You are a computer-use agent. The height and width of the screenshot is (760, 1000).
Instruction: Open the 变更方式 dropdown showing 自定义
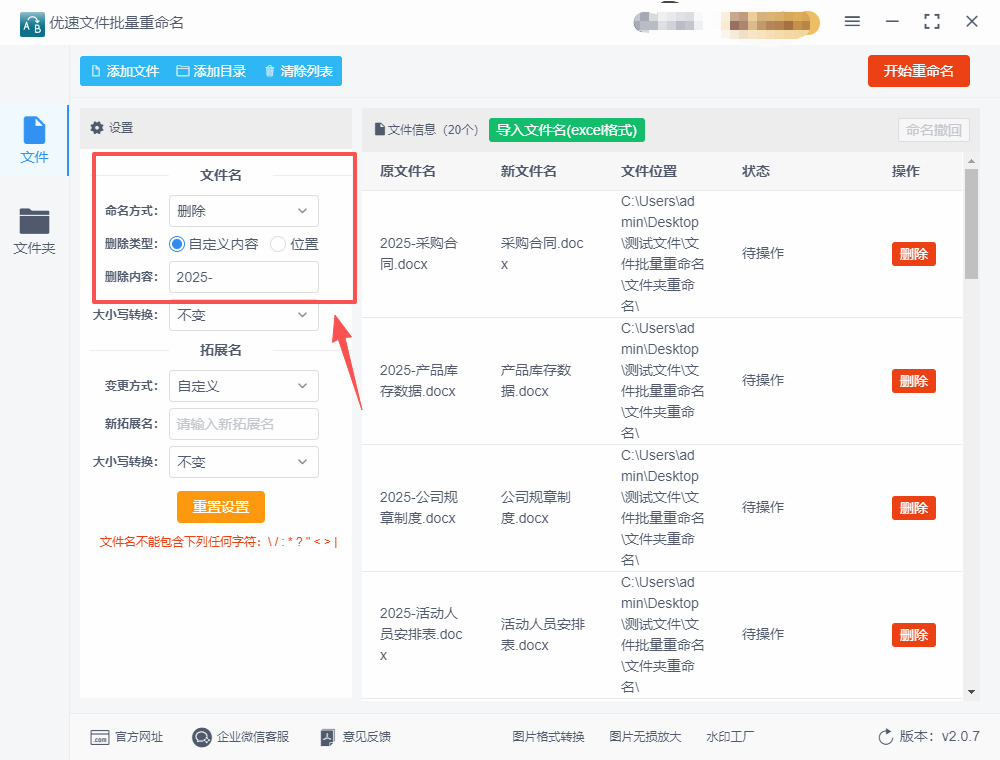pos(243,386)
